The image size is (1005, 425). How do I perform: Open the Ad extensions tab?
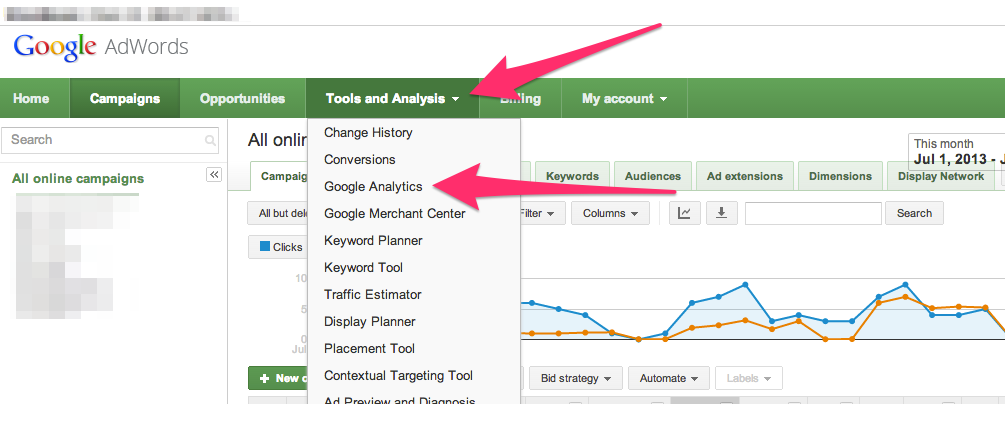pyautogui.click(x=745, y=176)
